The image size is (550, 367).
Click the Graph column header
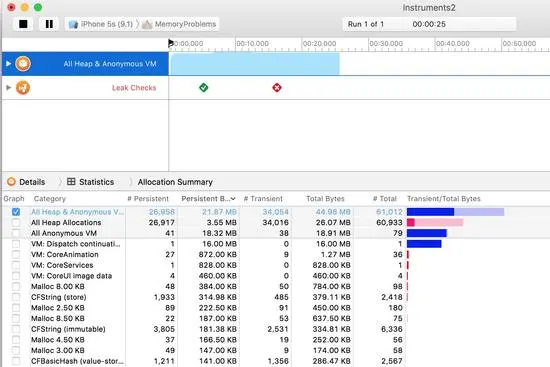pos(14,199)
